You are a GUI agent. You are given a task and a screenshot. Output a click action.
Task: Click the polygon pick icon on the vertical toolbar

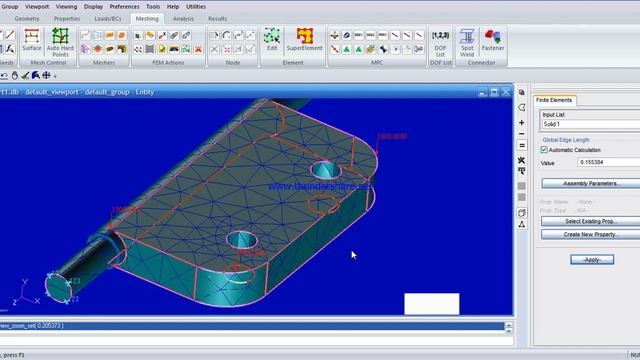pos(522,107)
